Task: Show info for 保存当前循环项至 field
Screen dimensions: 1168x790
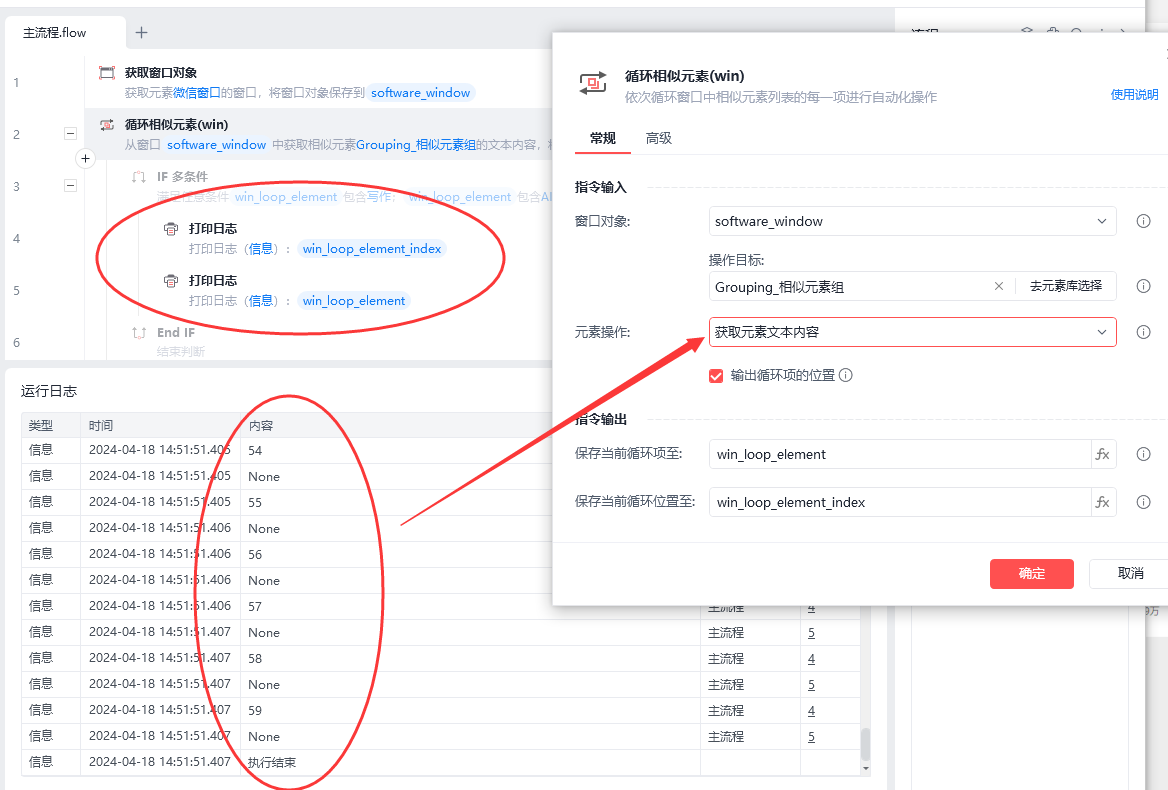Action: click(1143, 454)
